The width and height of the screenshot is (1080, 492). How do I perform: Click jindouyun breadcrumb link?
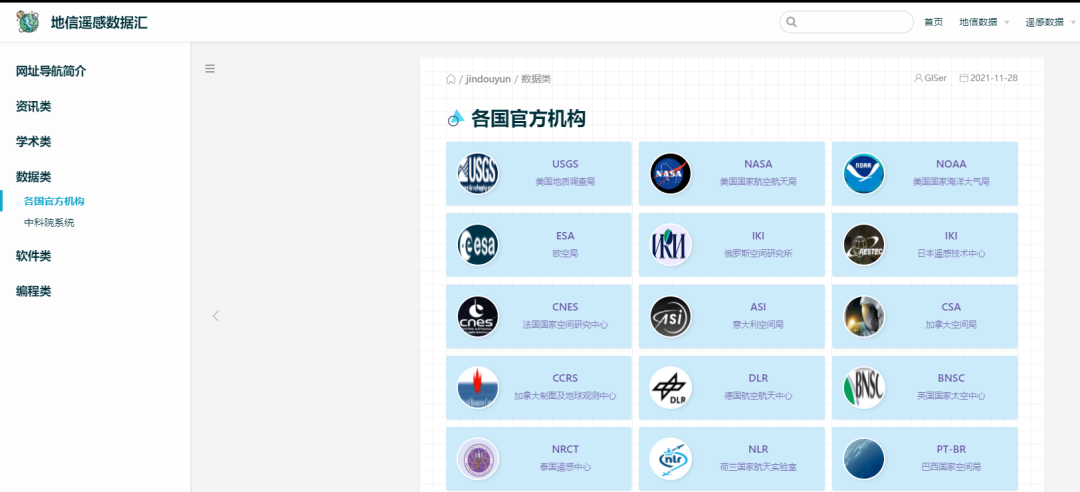click(488, 79)
